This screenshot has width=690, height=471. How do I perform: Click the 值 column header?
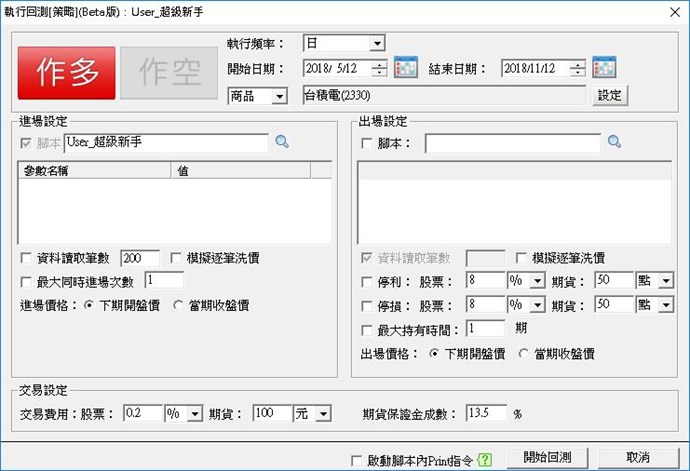point(241,170)
